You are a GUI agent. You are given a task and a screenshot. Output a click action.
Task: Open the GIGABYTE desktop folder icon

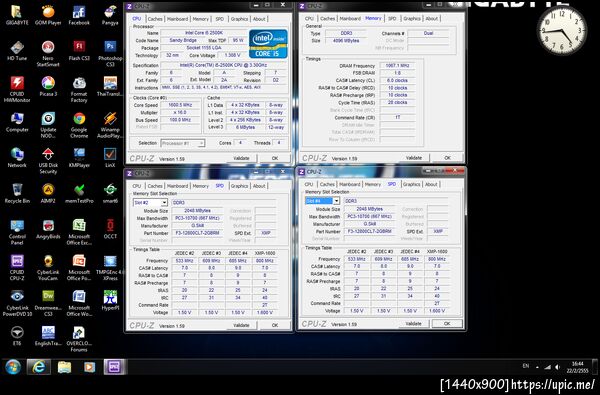[16, 15]
